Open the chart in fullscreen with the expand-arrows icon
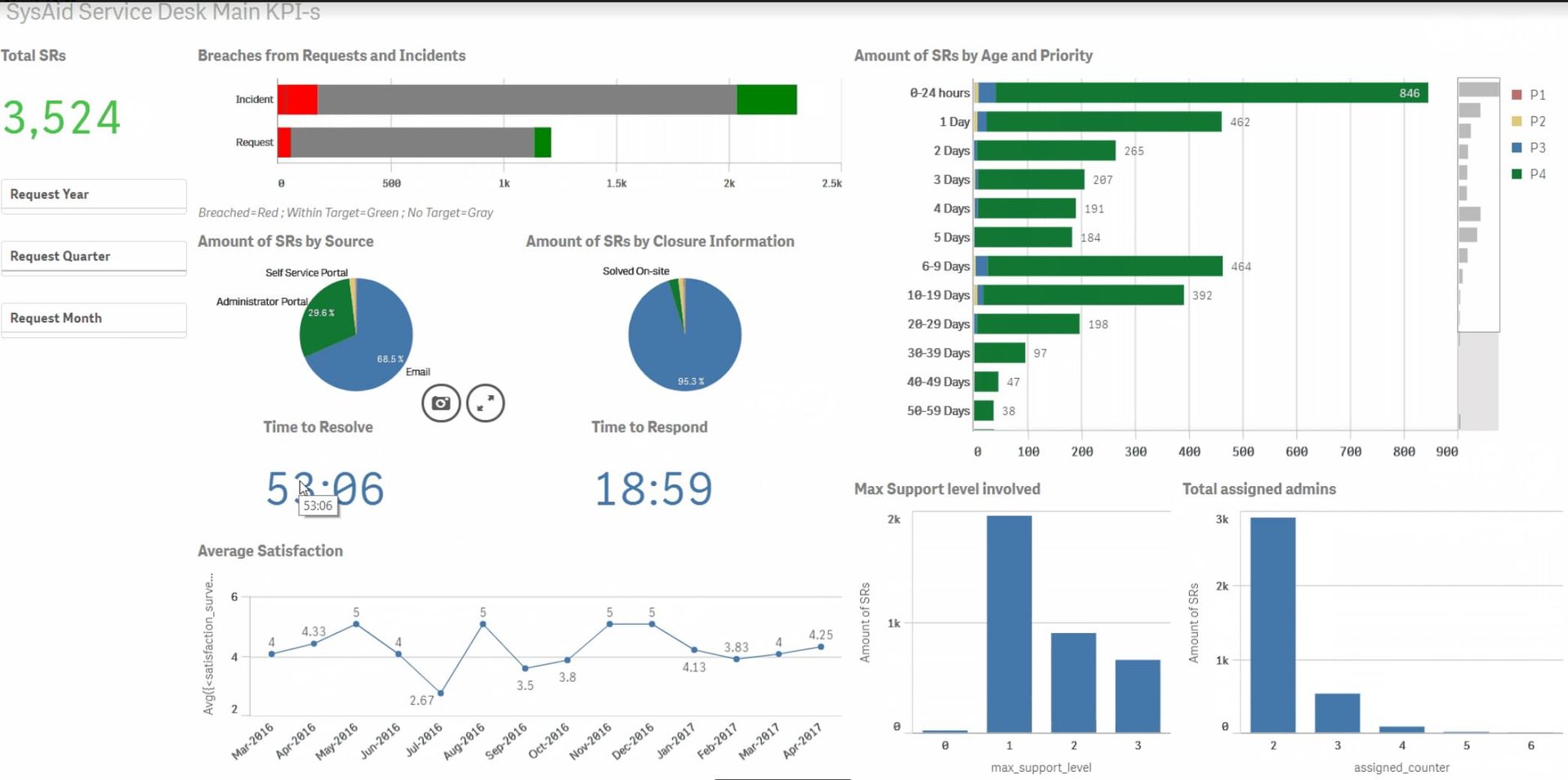 coord(486,402)
